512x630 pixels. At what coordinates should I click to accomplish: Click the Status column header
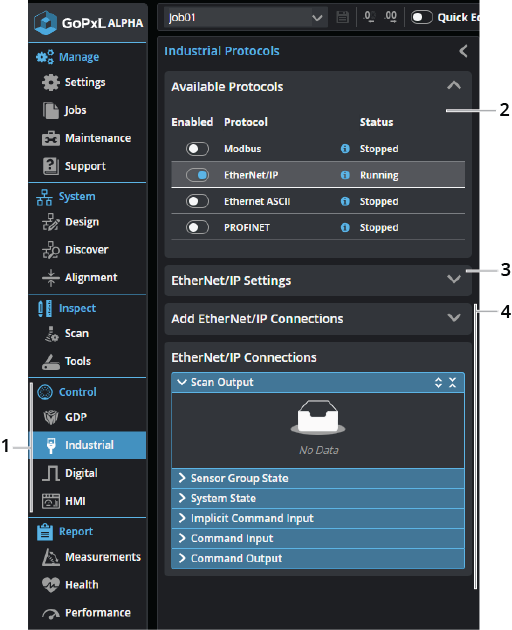coord(376,122)
